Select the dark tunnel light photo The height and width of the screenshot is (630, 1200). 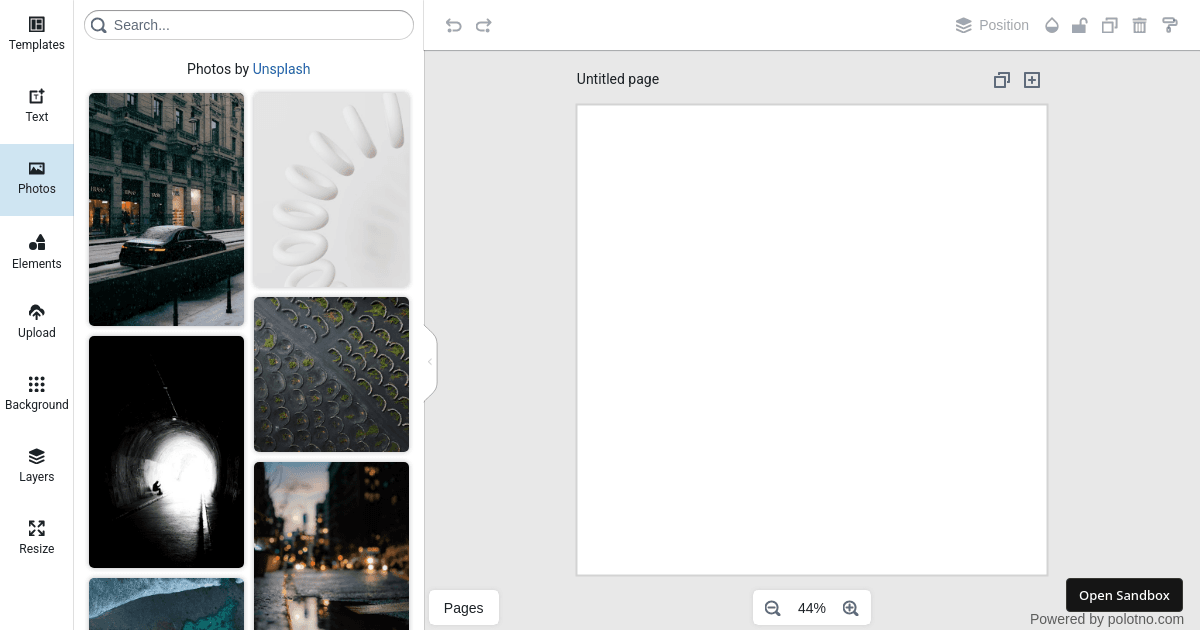point(166,452)
